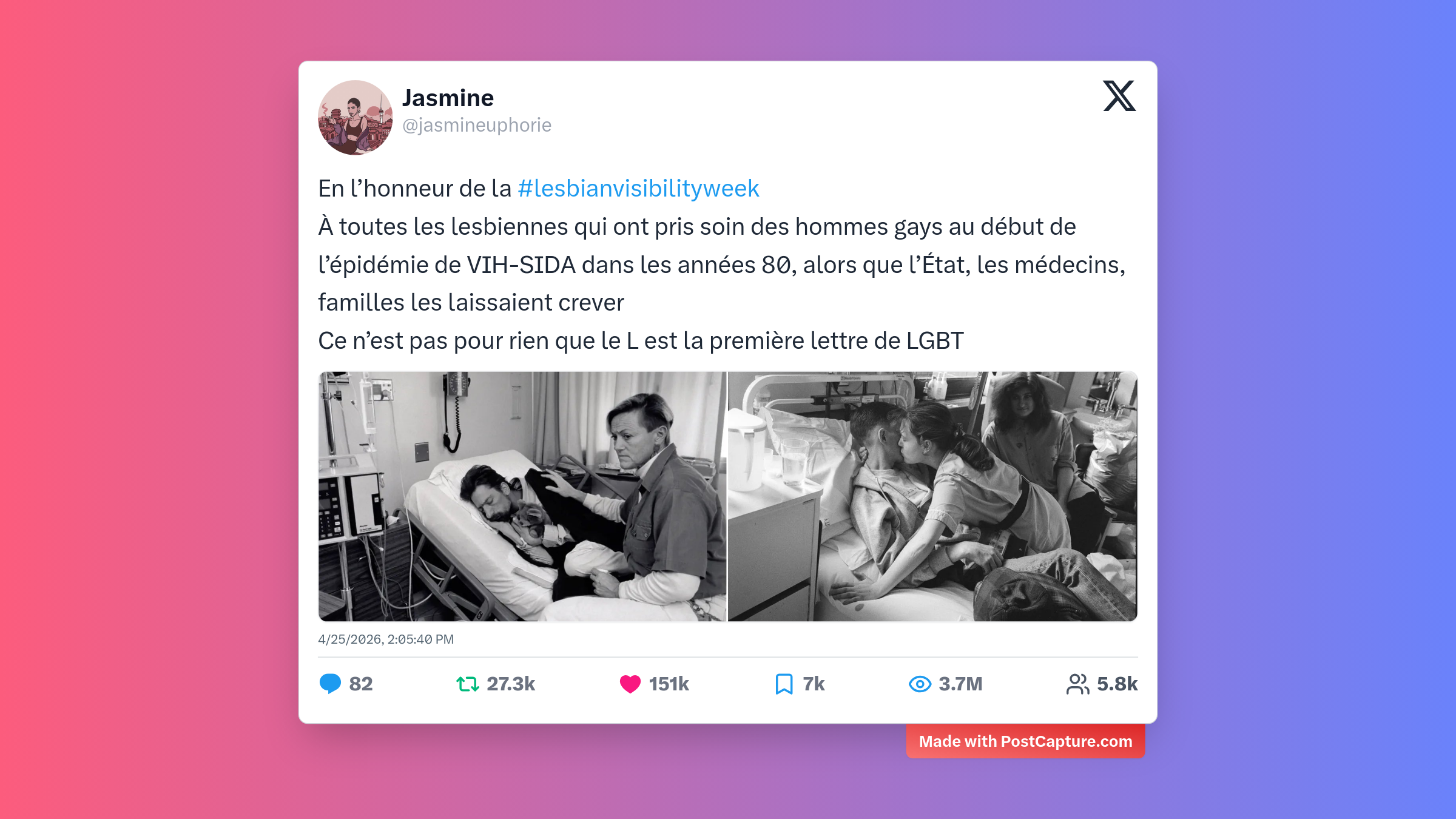Click the 27.3k retweet count

pyautogui.click(x=511, y=684)
